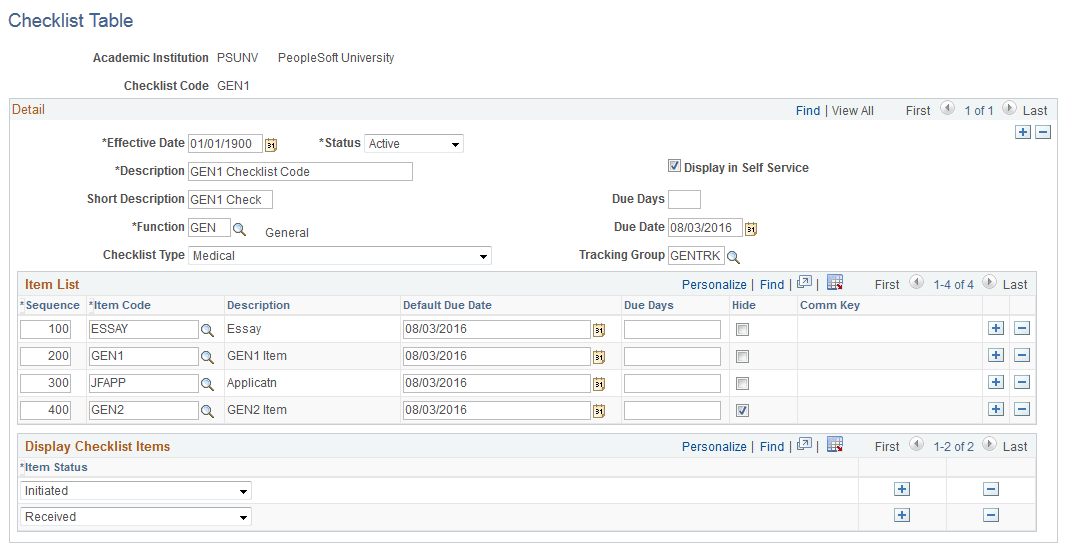Add a row after sequence 100
Viewport: 1067px width, 549px height.
(996, 328)
